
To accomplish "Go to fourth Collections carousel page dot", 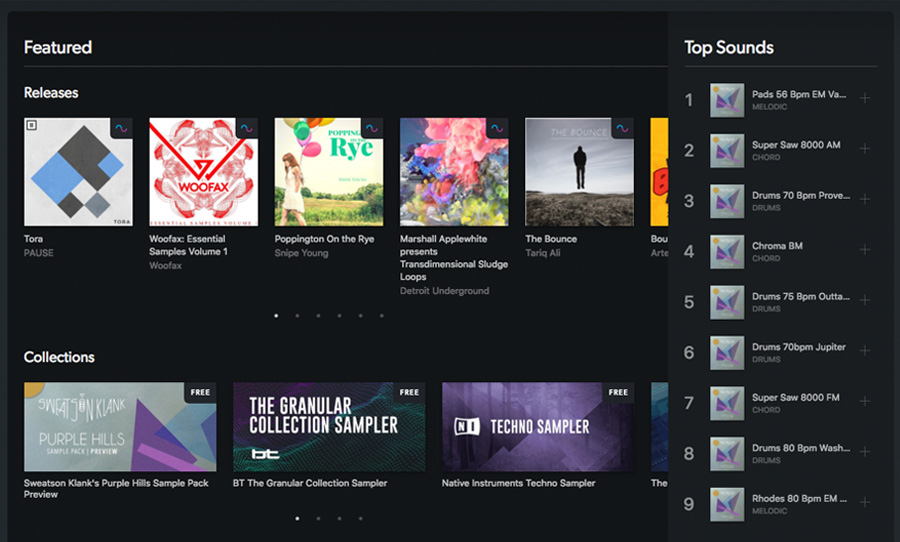I will [360, 518].
